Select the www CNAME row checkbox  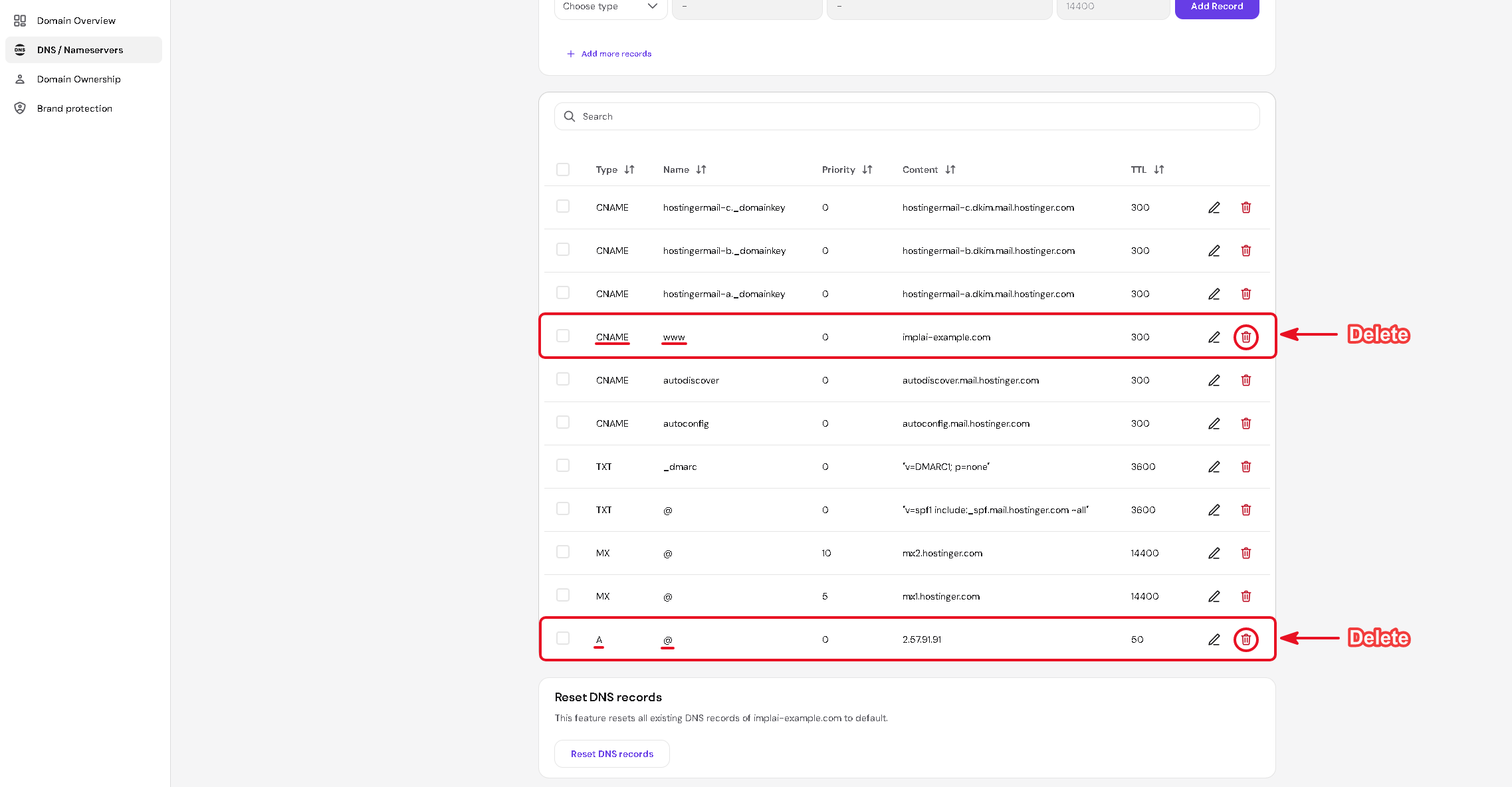pos(563,336)
